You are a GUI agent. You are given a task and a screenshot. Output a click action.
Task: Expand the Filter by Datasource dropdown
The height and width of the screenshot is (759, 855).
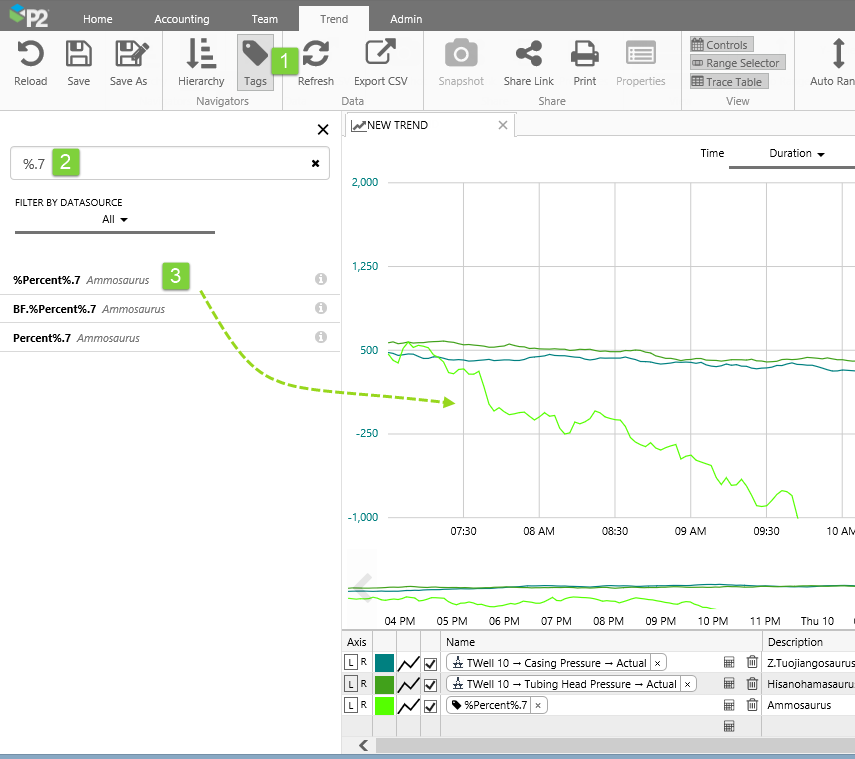coord(116,219)
